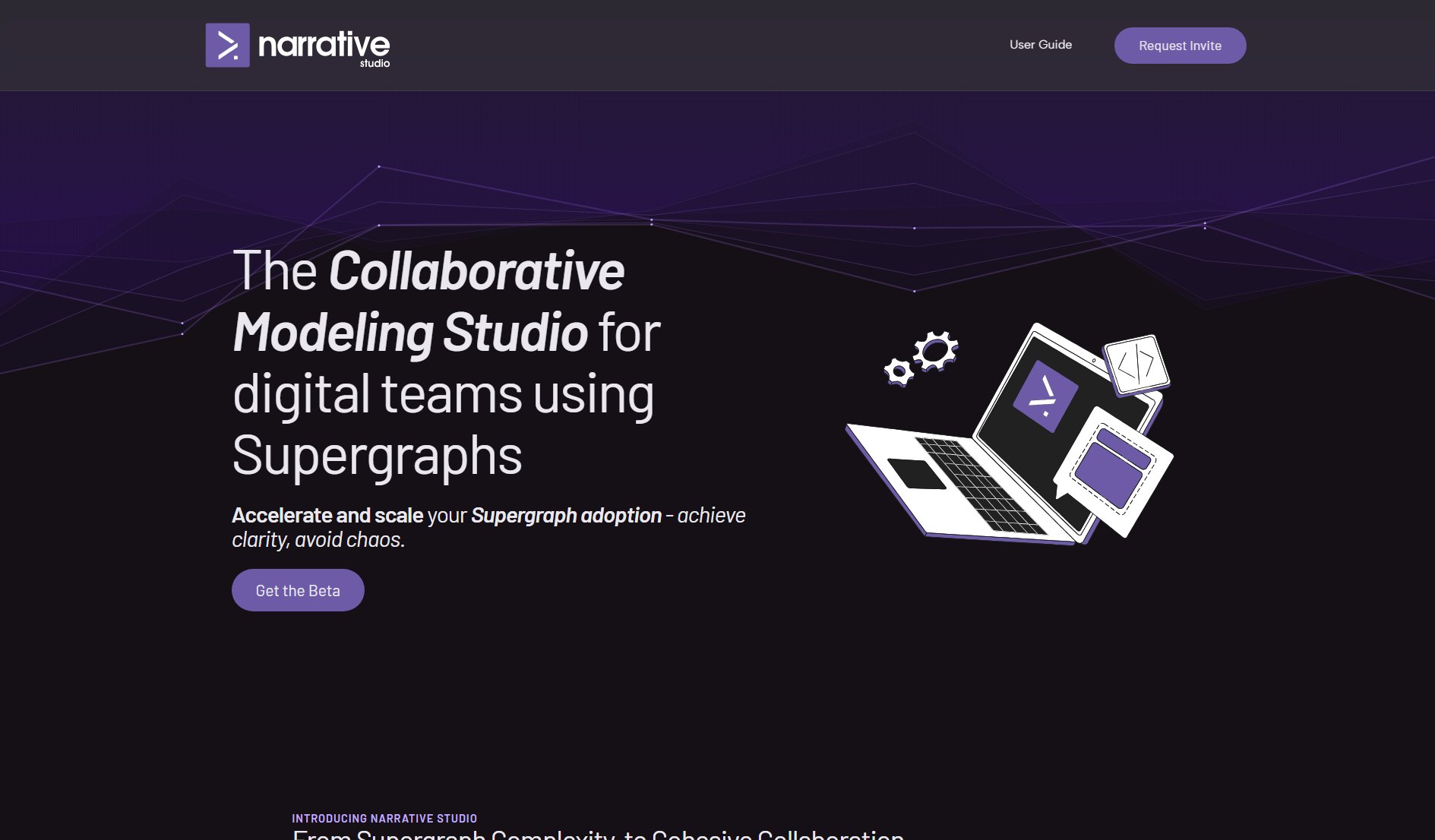Click the "Accelerate and scale" bold text
Viewport: 1435px width, 840px height.
[x=327, y=515]
